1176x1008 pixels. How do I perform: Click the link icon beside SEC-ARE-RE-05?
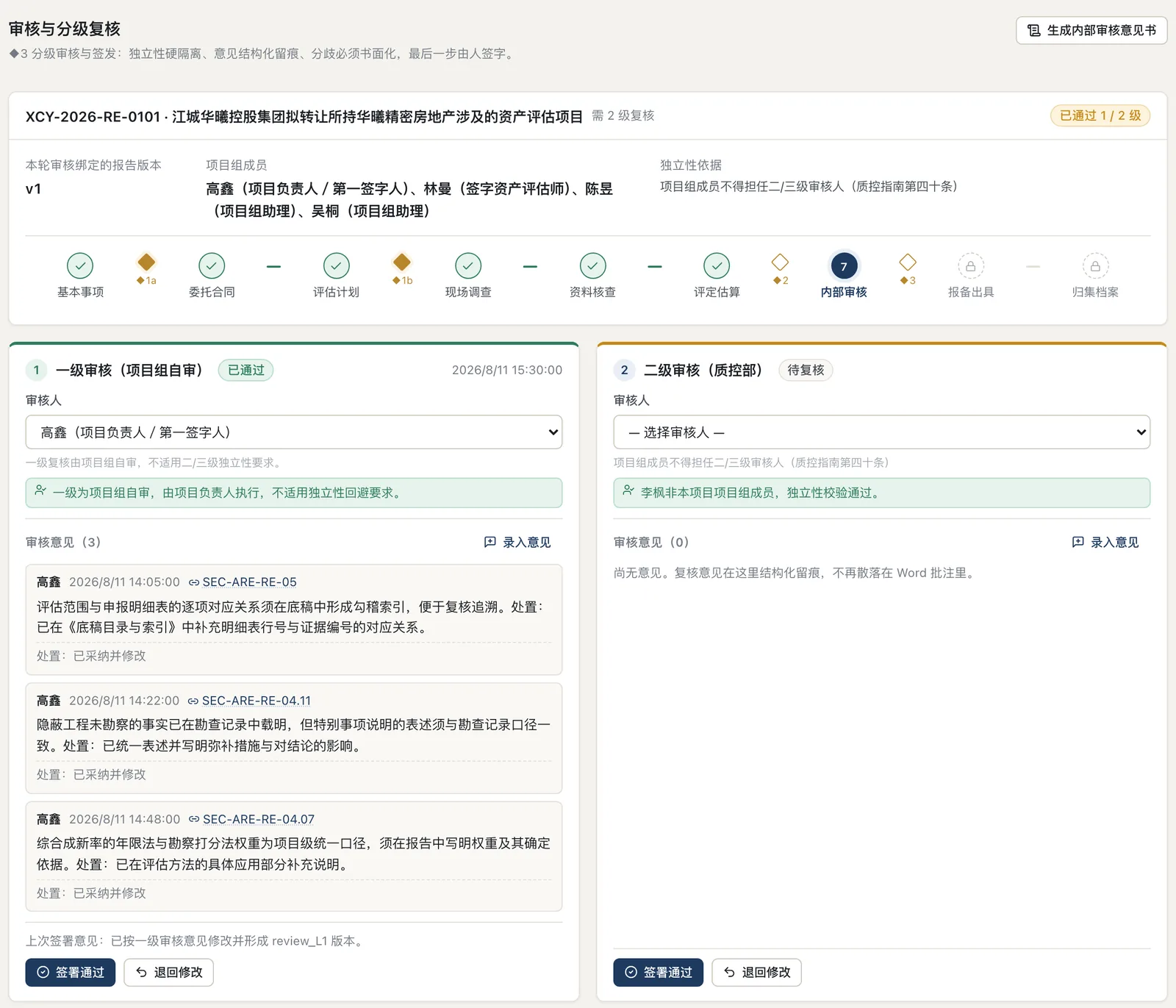(x=194, y=582)
